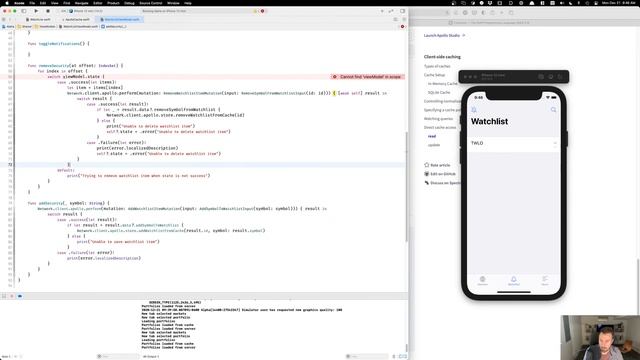Click the date and time in menu bar
This screenshot has height=360, width=640.
tap(618, 3)
